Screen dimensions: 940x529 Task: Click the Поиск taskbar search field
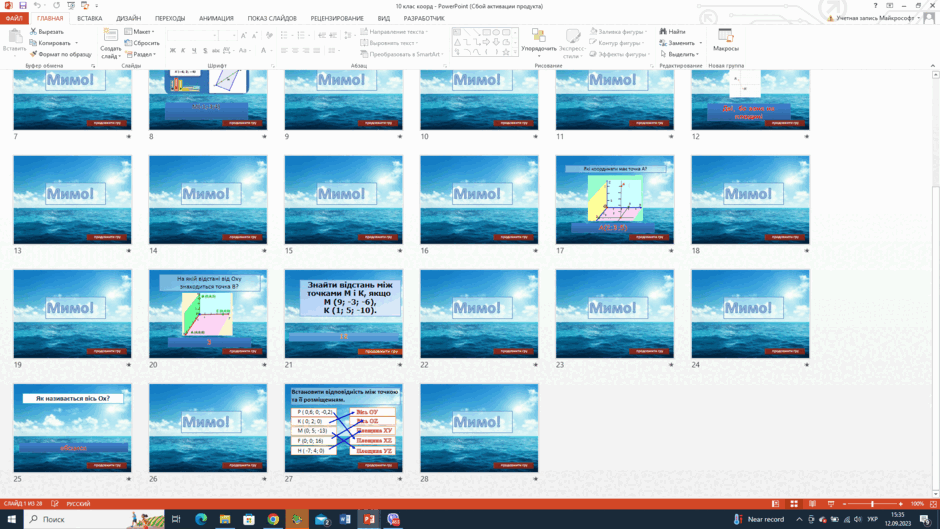tap(94, 519)
